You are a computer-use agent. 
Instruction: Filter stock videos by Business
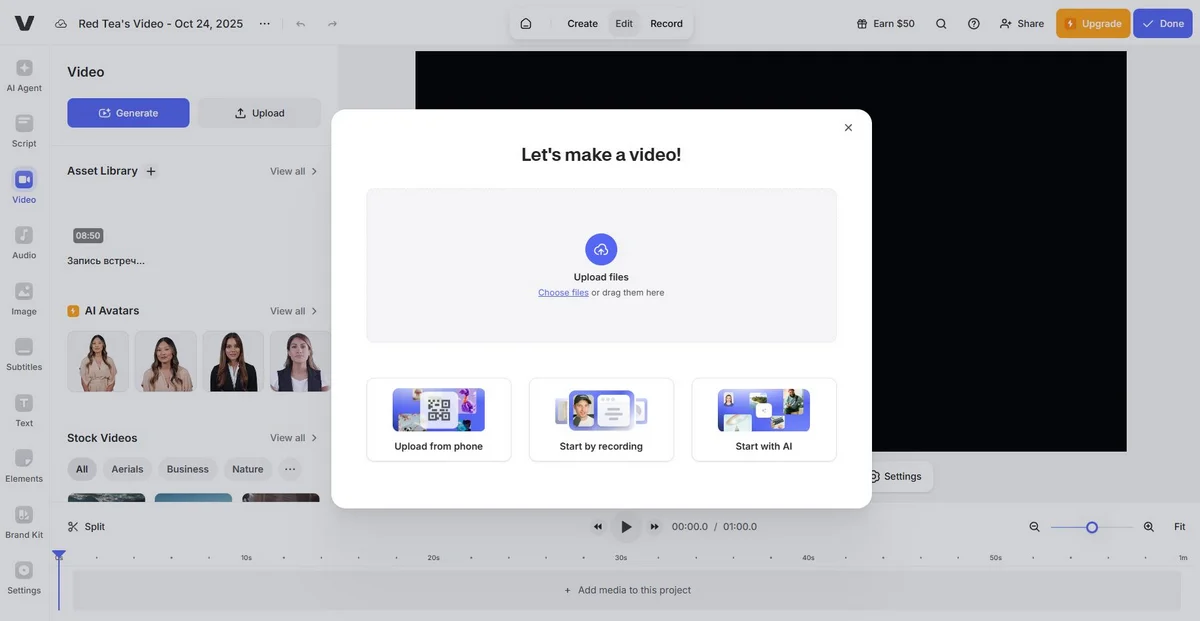coord(188,469)
